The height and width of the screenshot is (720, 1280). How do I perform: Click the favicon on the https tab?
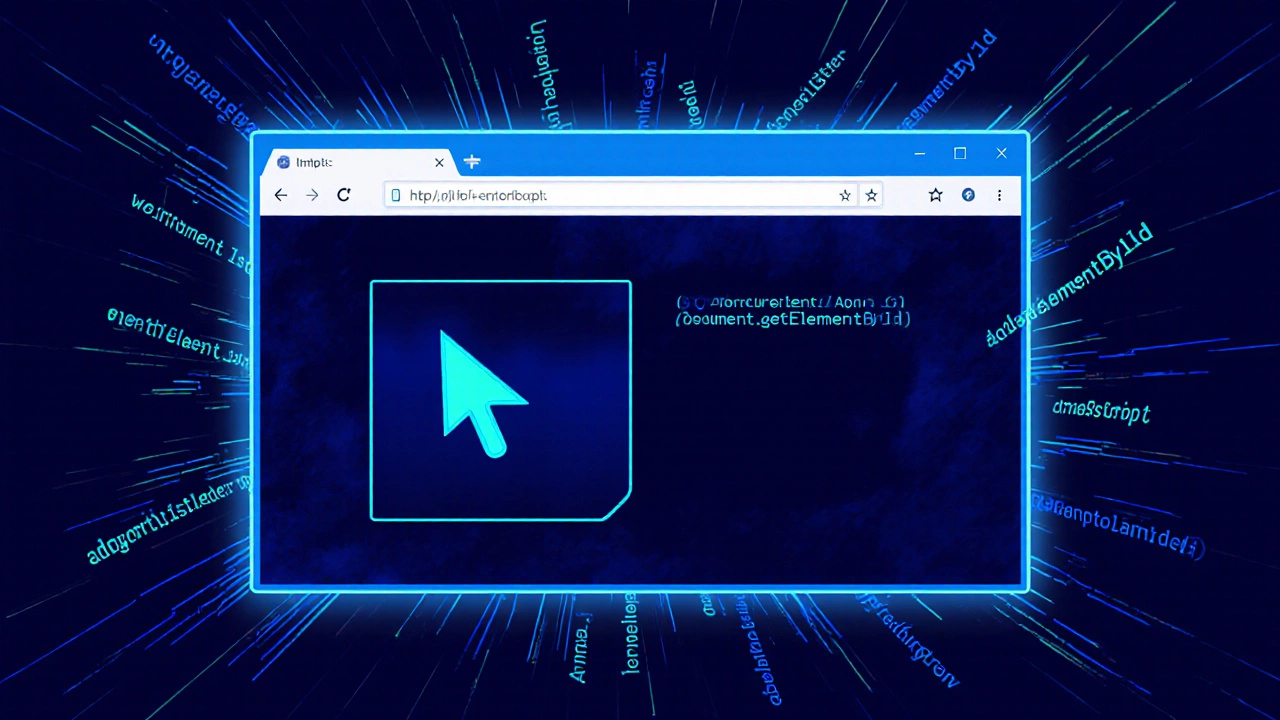[x=284, y=162]
